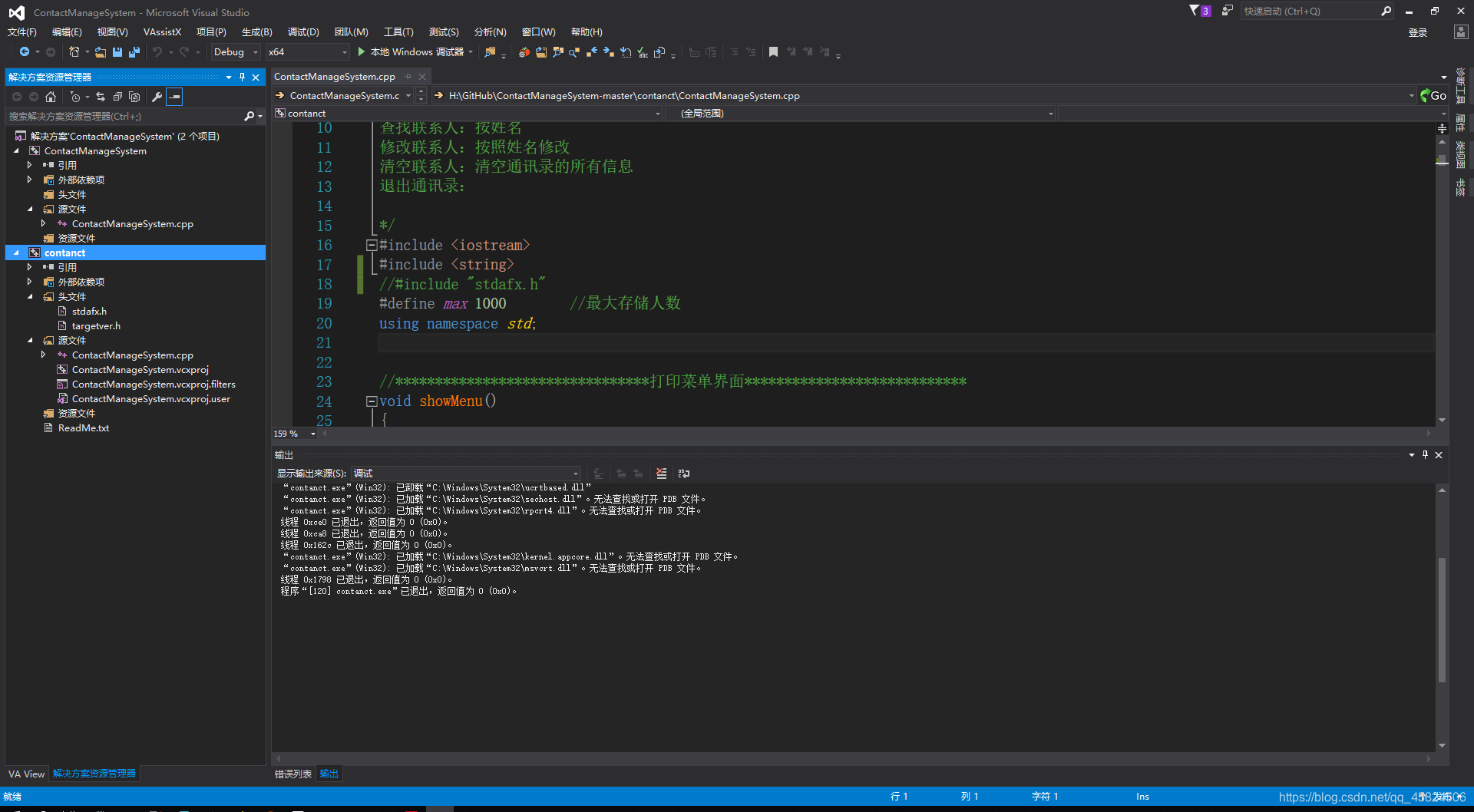Click the Save All toolbar icon
Image resolution: width=1474 pixels, height=812 pixels.
tap(134, 52)
